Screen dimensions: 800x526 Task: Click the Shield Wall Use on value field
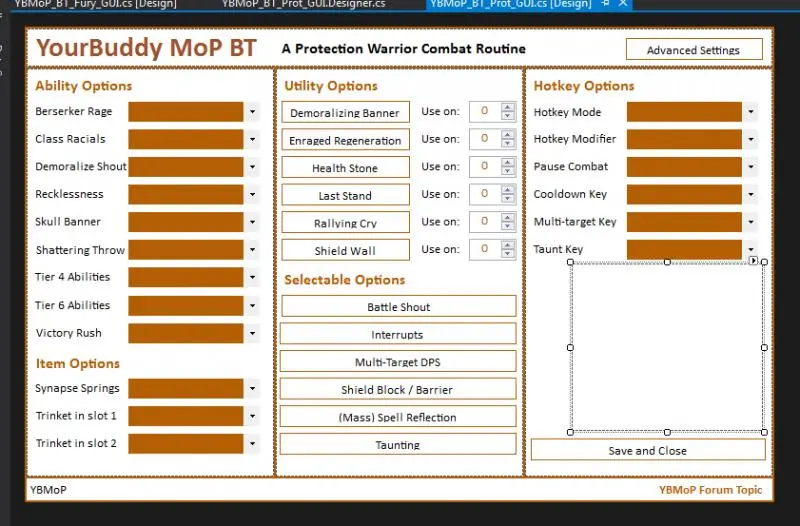pos(485,249)
